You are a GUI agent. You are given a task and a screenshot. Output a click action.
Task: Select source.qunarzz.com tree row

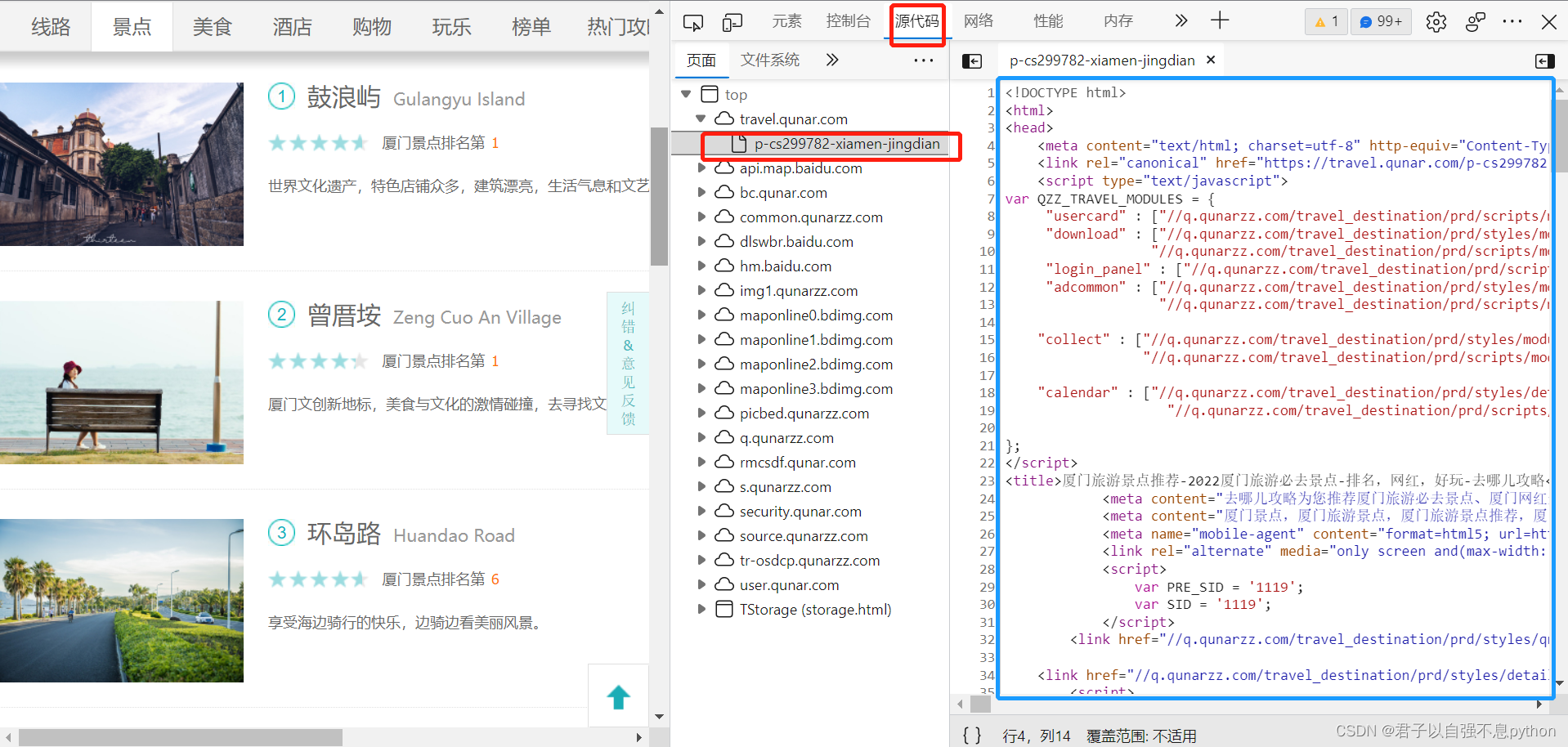coord(809,535)
